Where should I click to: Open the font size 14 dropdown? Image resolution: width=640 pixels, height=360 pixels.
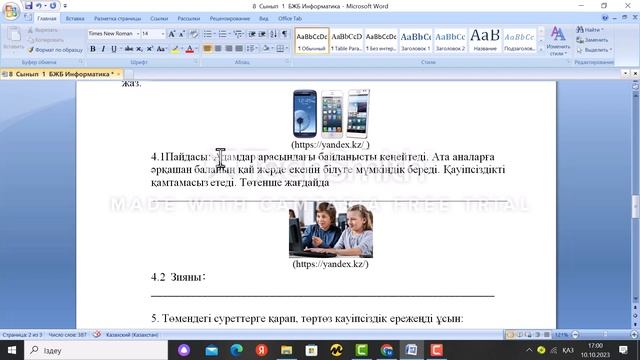(162, 33)
